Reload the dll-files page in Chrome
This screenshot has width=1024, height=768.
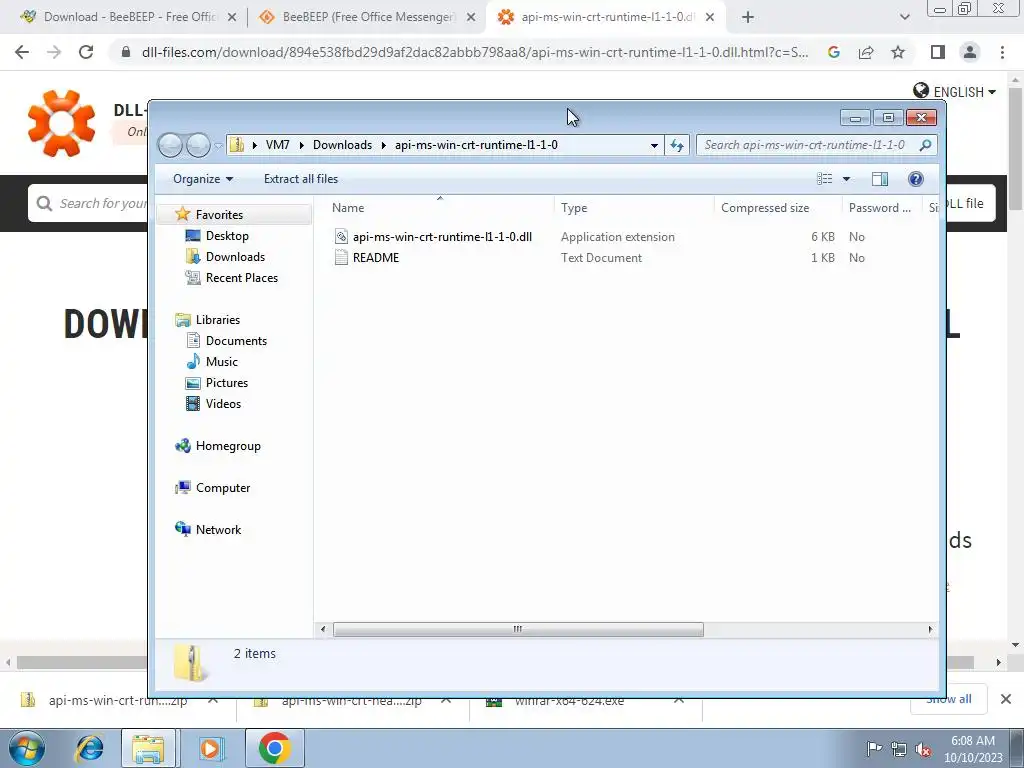click(86, 52)
